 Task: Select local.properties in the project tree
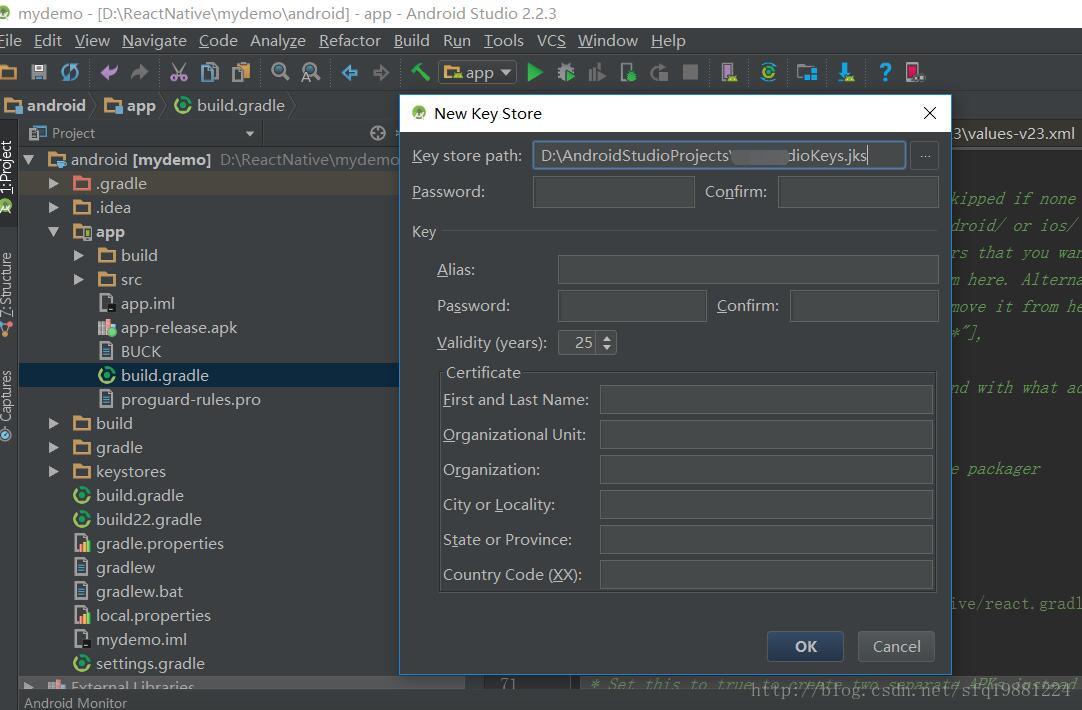(153, 615)
